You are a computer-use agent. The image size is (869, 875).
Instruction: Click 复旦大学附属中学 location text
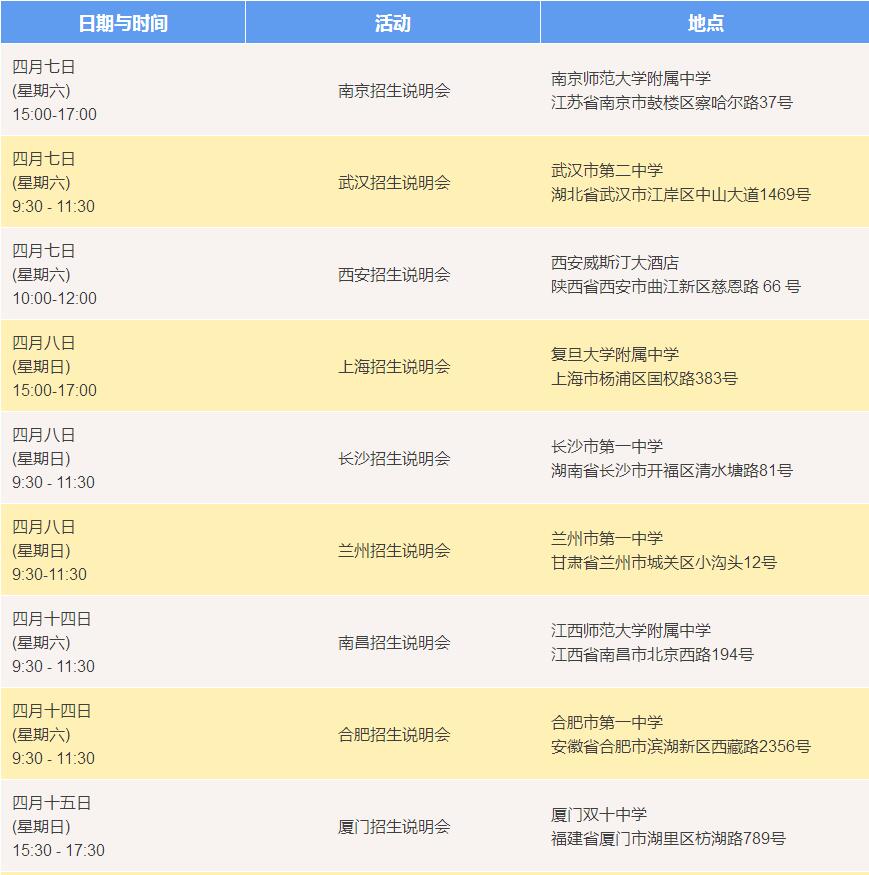(615, 355)
